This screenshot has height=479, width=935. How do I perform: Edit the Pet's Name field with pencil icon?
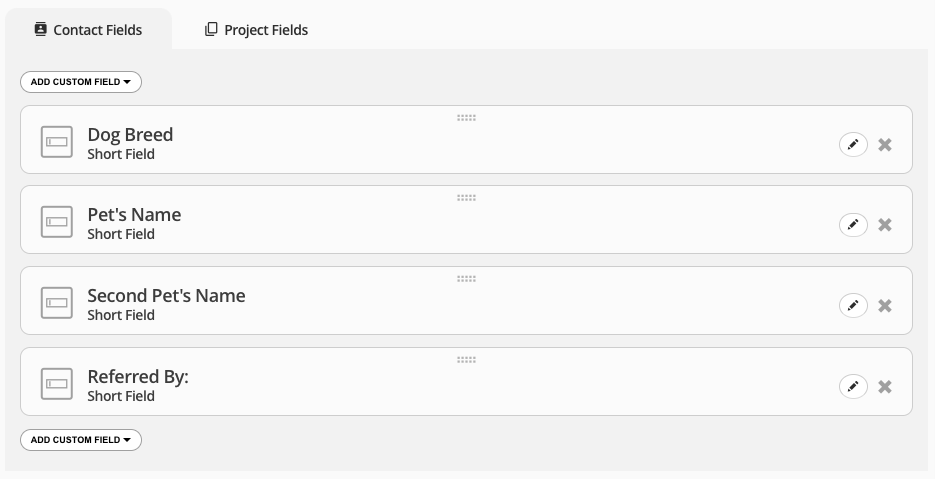[x=853, y=225]
